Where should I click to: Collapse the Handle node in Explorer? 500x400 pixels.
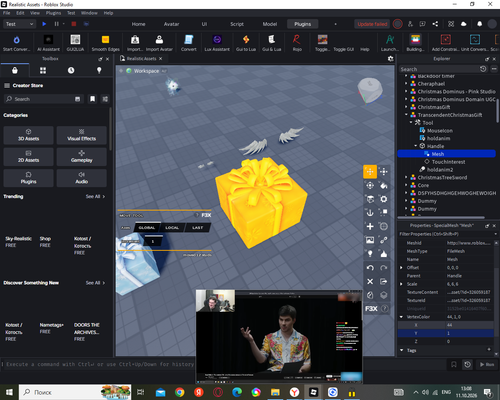[x=416, y=146]
